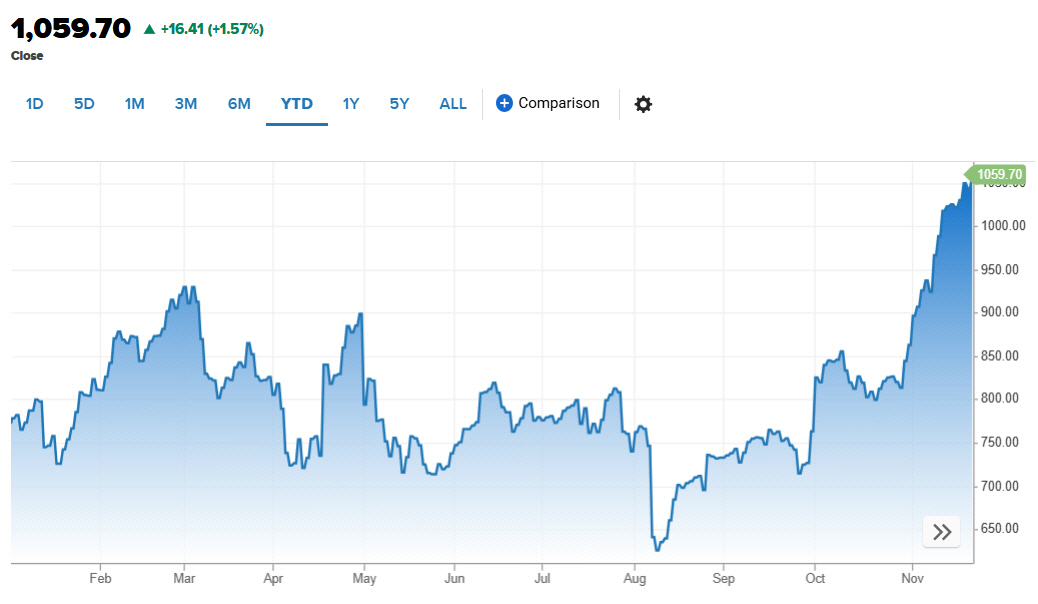This screenshot has width=1038, height=604.
Task: Switch to the 3M chart view
Action: pyautogui.click(x=186, y=103)
